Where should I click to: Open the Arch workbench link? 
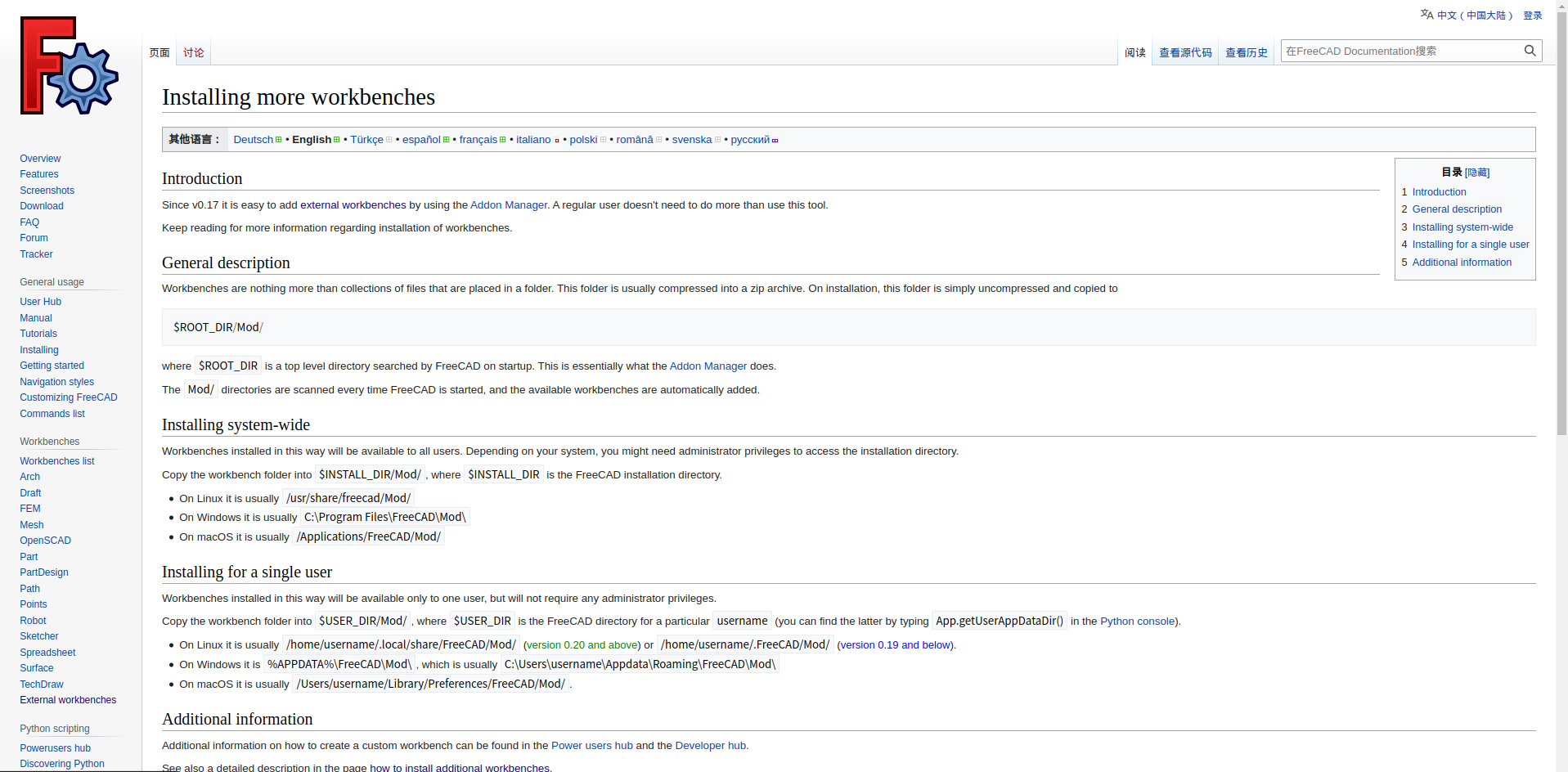click(x=29, y=477)
